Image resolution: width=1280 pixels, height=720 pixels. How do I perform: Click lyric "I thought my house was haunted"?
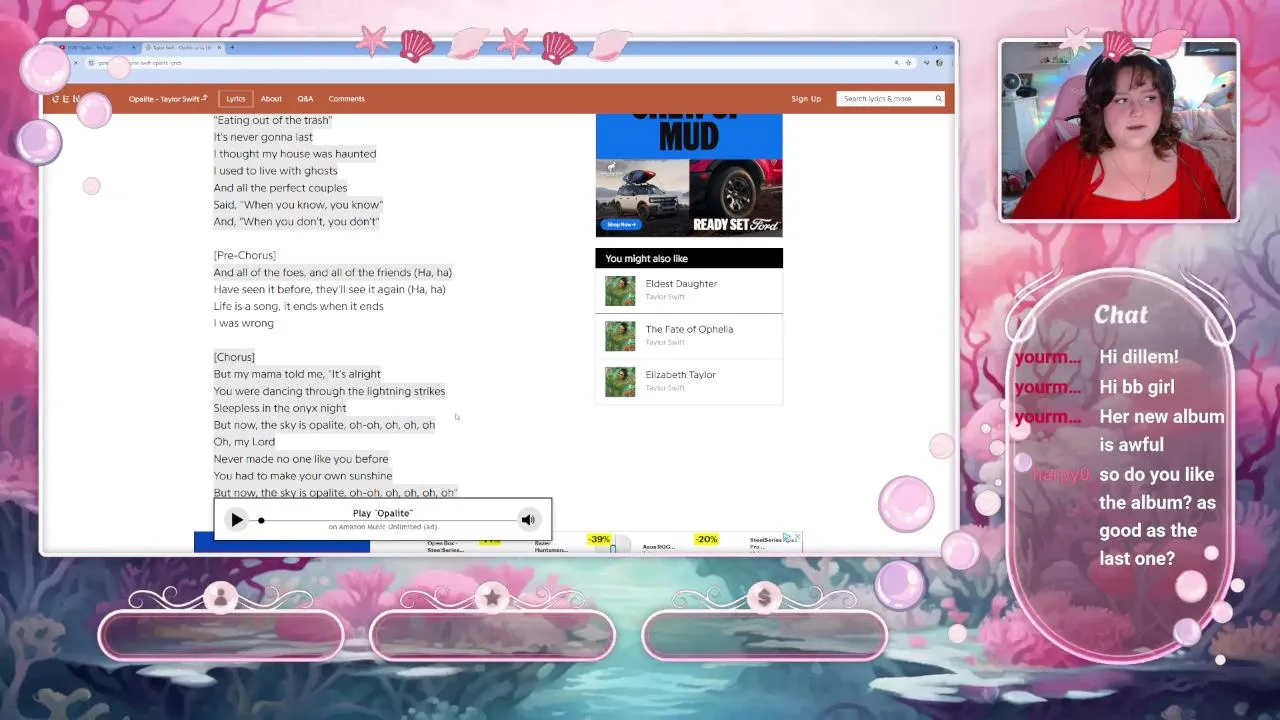pyautogui.click(x=295, y=154)
